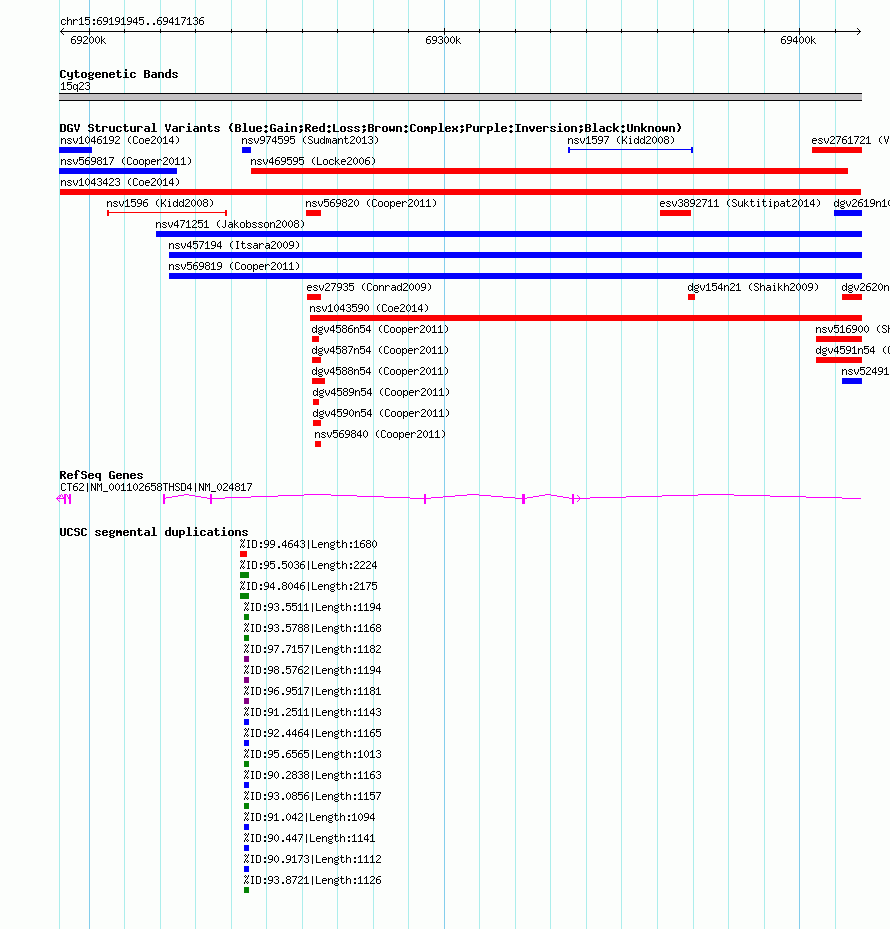Select the nsv516900 variant label
Image resolution: width=890 pixels, height=929 pixels.
[852, 329]
